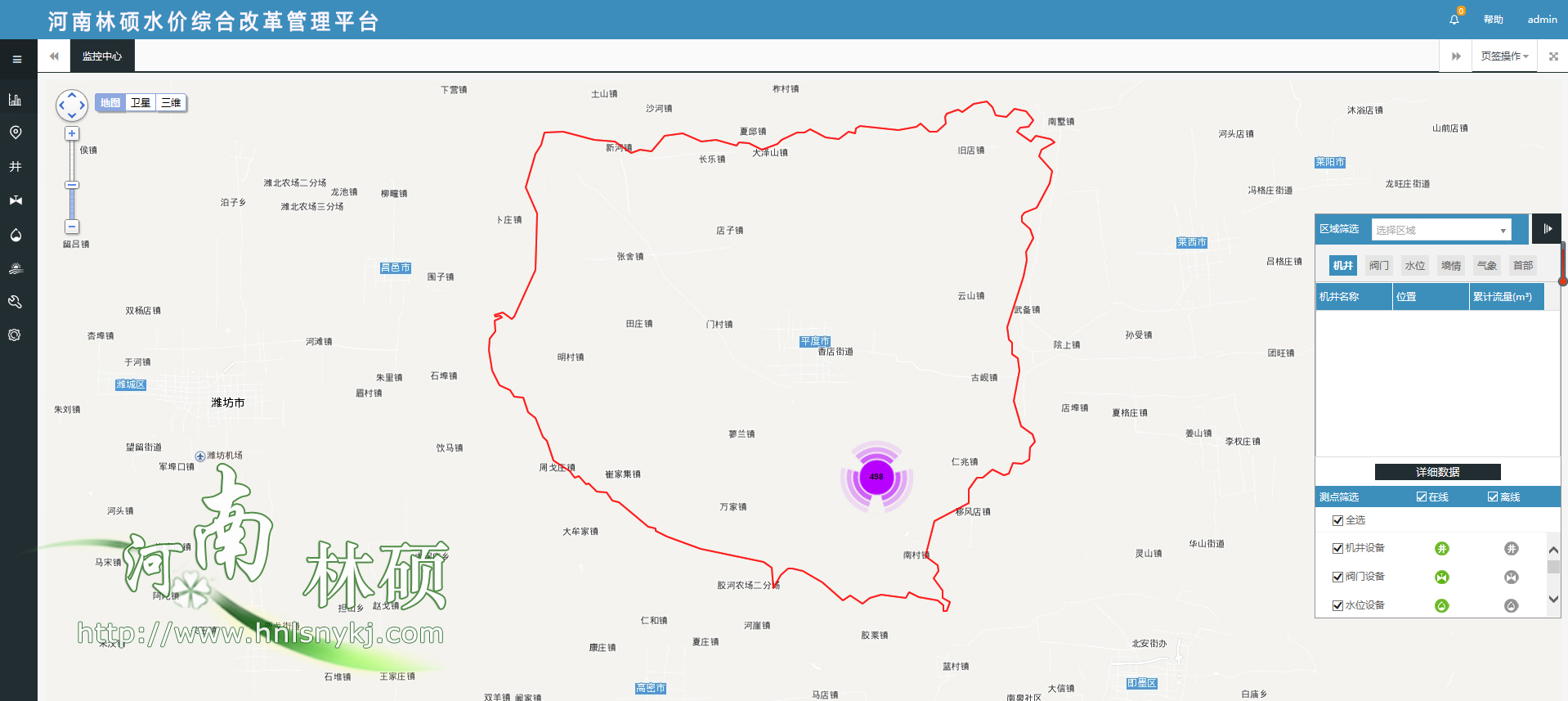Click the 帮助 help link
Image resolution: width=1568 pixels, height=701 pixels.
1493,20
